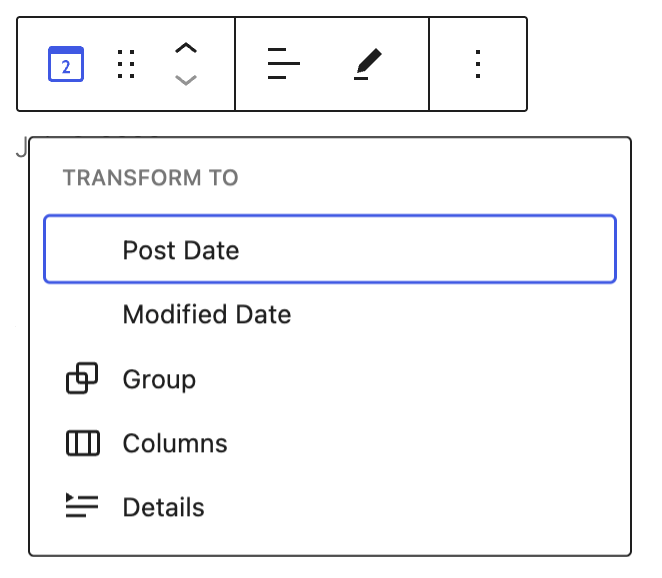Transform block to Details
The image size is (662, 578).
(330, 507)
